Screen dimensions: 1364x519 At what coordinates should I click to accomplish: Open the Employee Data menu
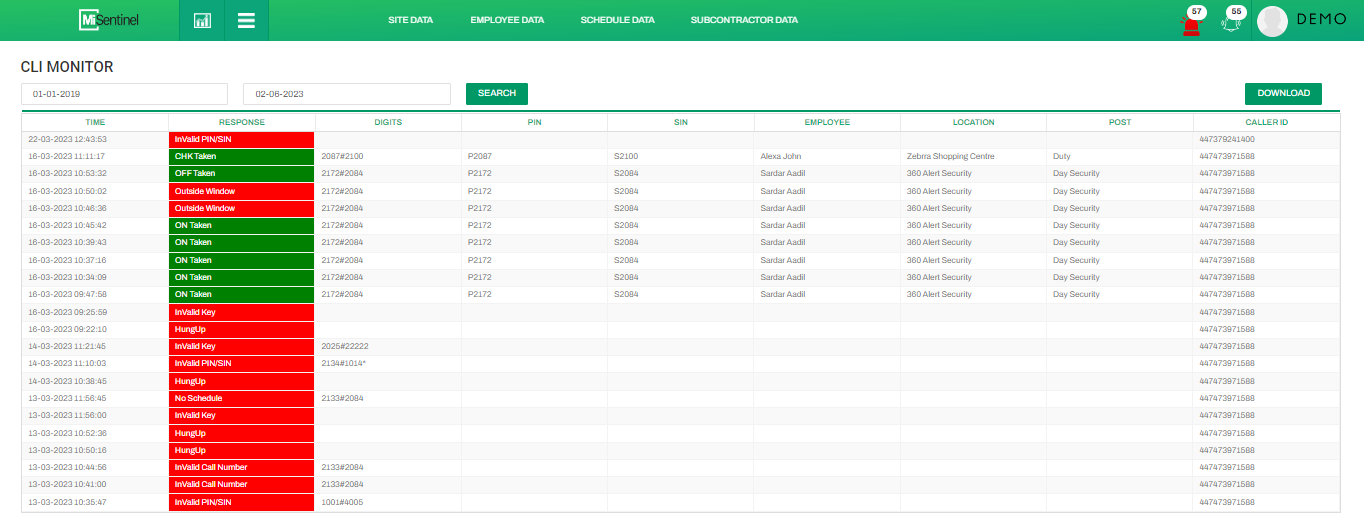click(x=506, y=20)
